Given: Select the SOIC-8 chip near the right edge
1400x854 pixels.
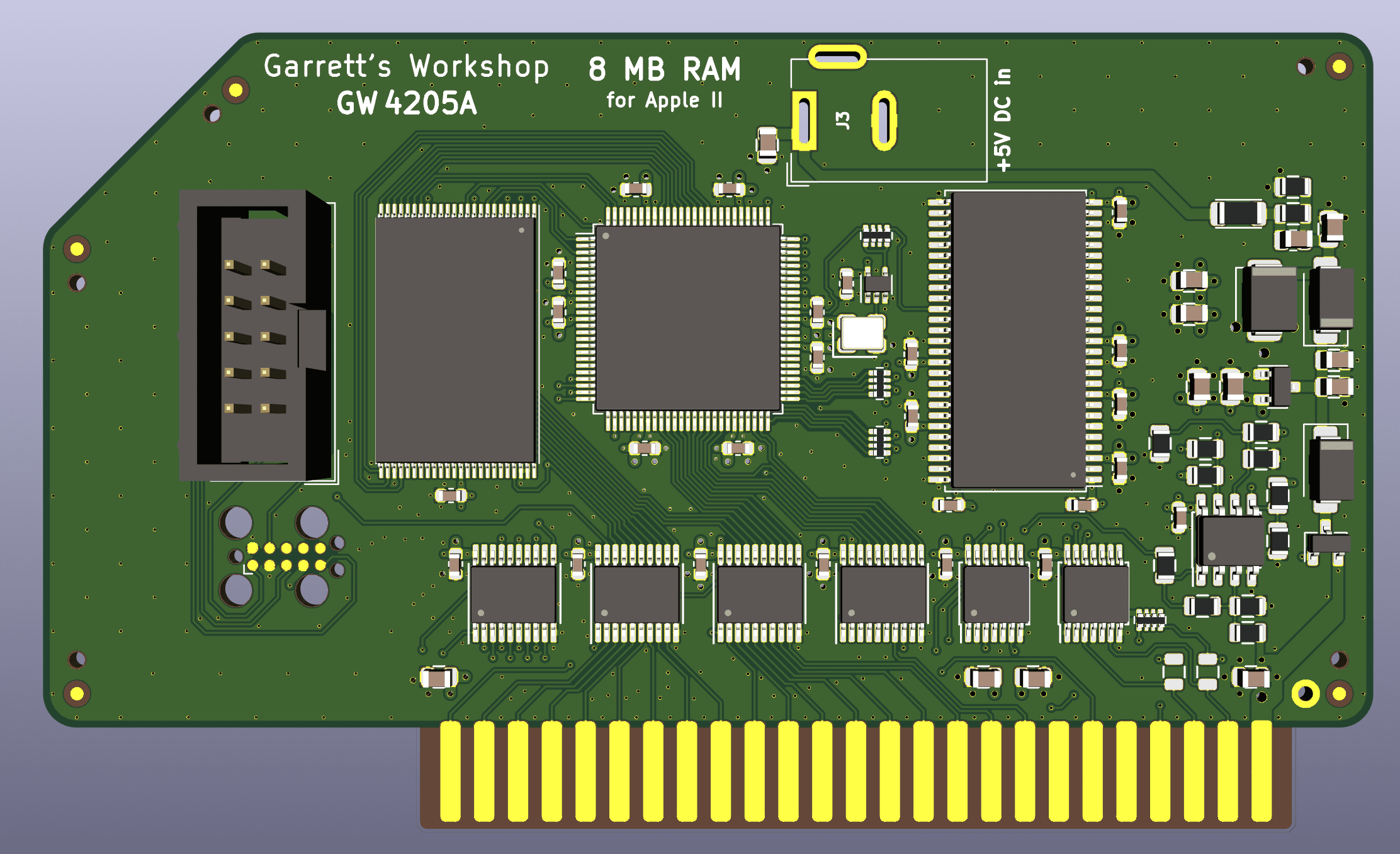Looking at the screenshot, I should pos(1229,541).
